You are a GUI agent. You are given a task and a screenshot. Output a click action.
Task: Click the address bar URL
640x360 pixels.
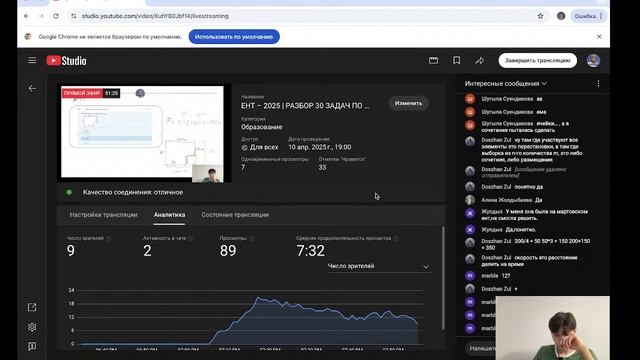155,16
